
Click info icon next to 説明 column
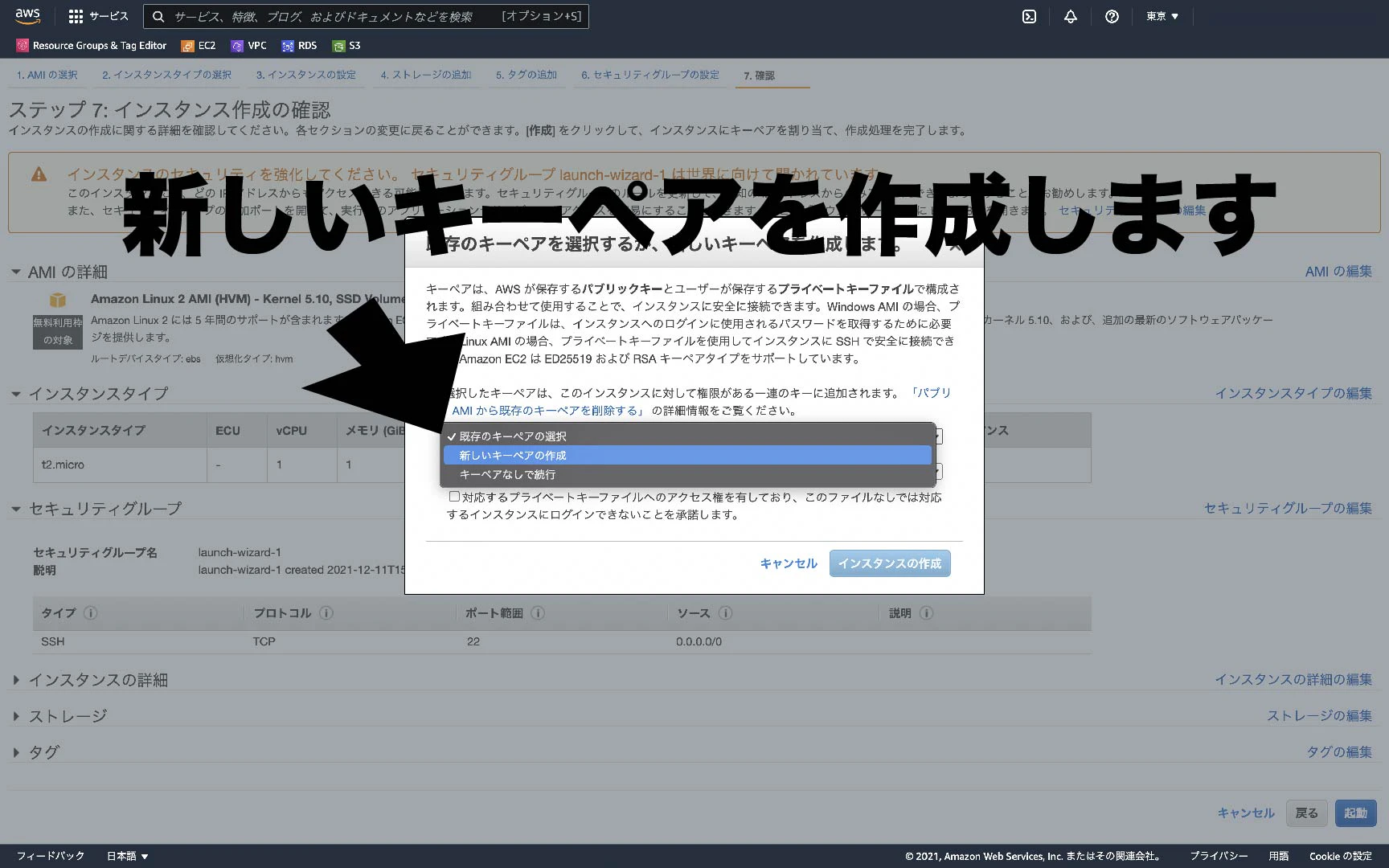926,612
